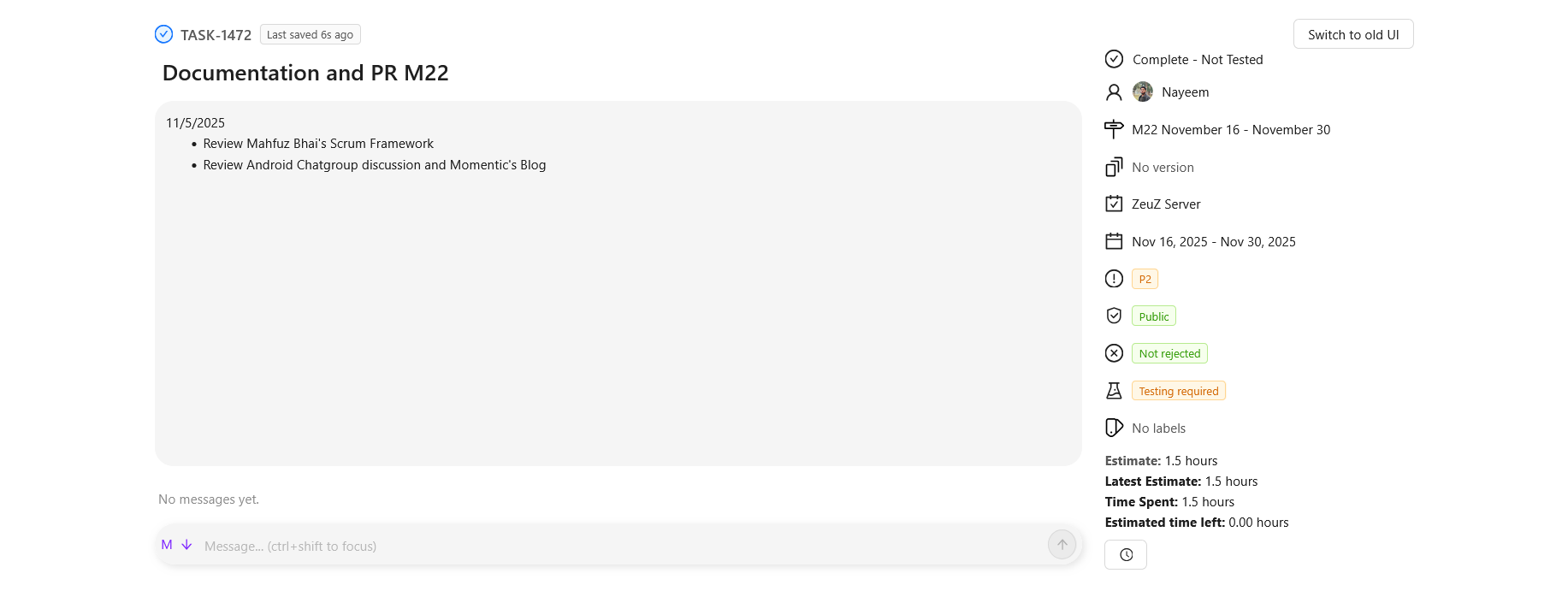
Task: Open the M22 November 16 - November 30 milestone selector
Action: coord(1231,130)
